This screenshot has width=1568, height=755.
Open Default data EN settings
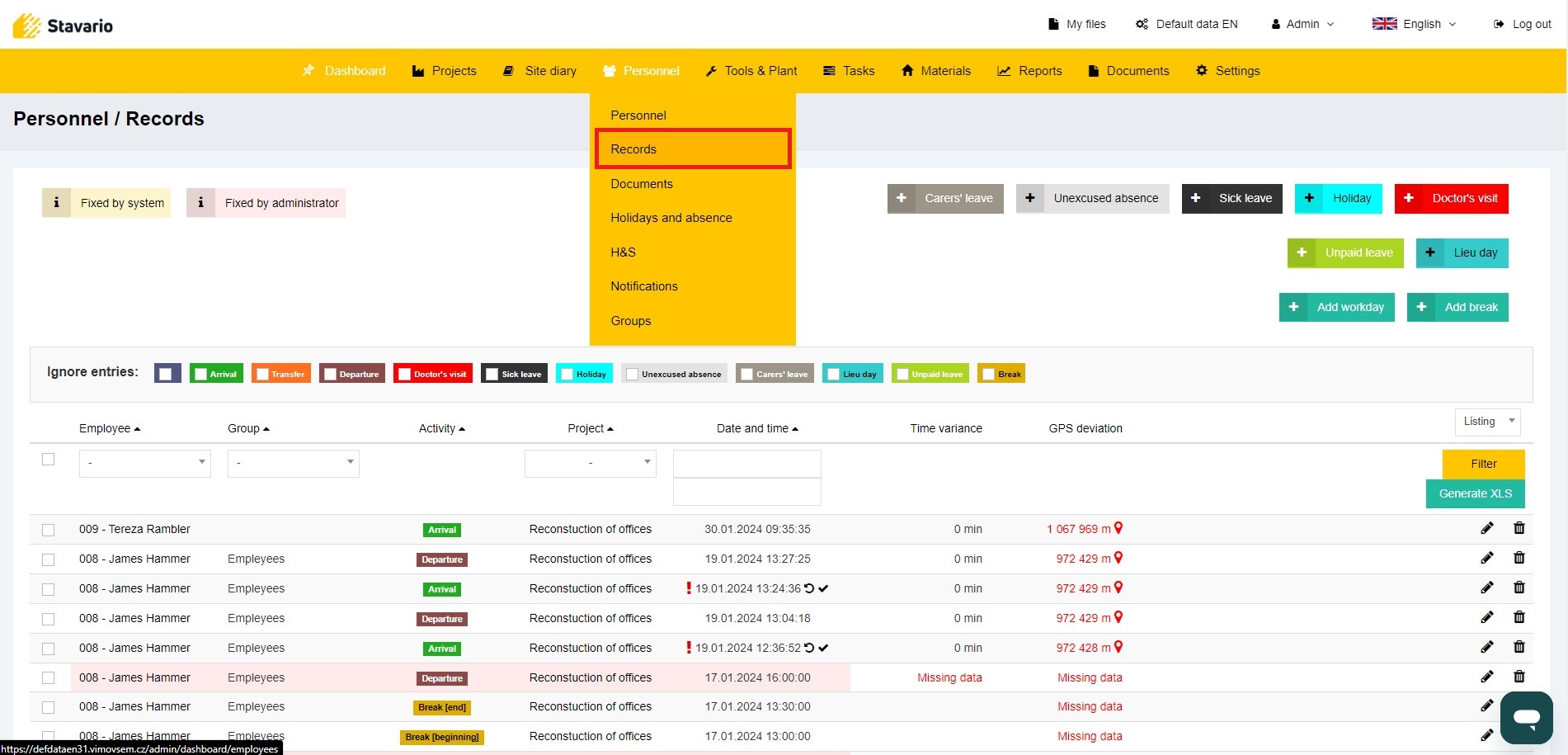(x=1186, y=24)
